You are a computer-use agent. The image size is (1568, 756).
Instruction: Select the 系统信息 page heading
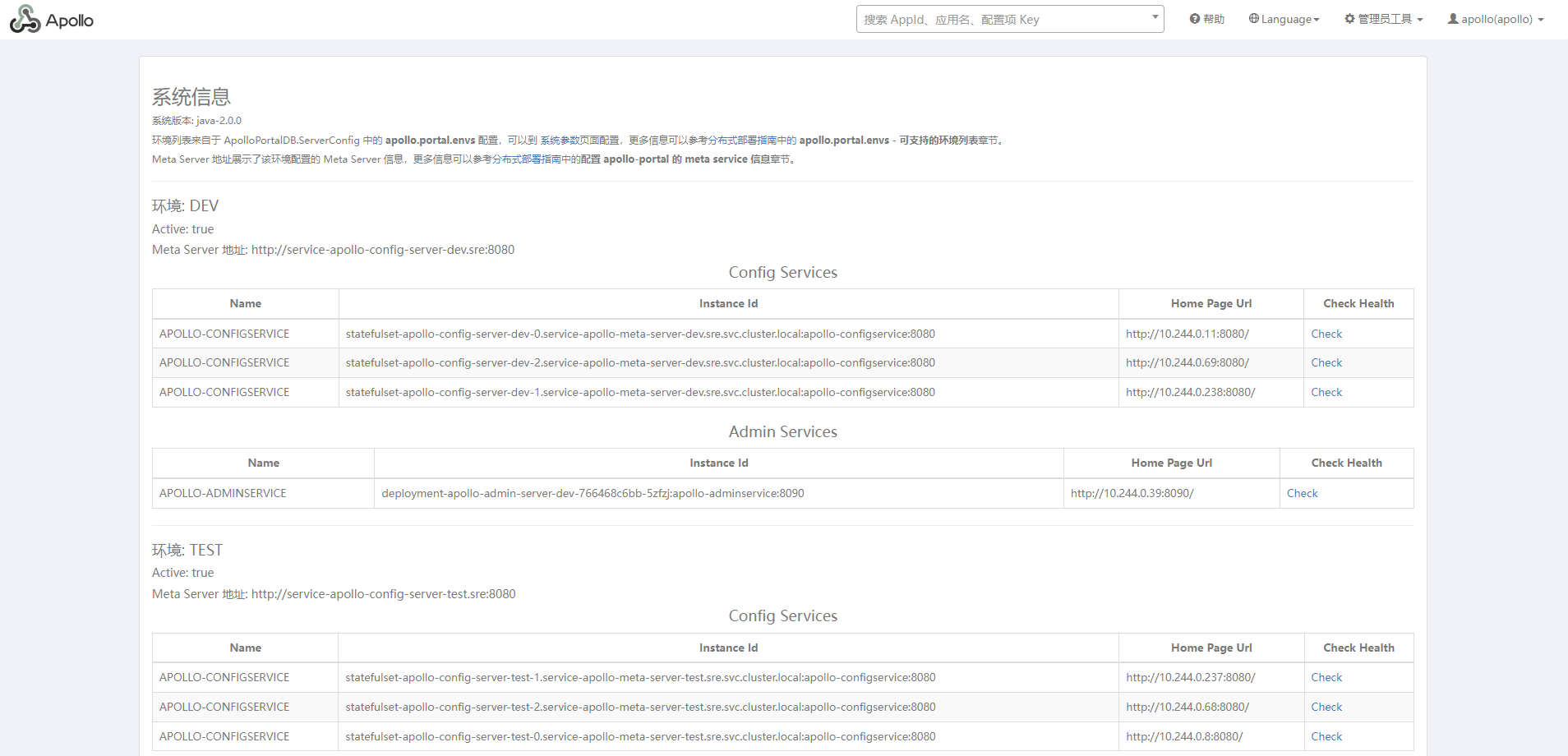(x=191, y=97)
